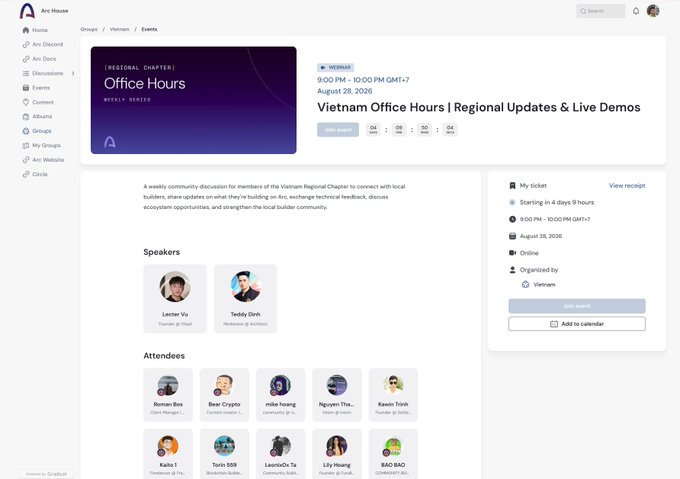Image resolution: width=680 pixels, height=479 pixels.
Task: Click the Albums icon in sidebar
Action: pyautogui.click(x=26, y=116)
